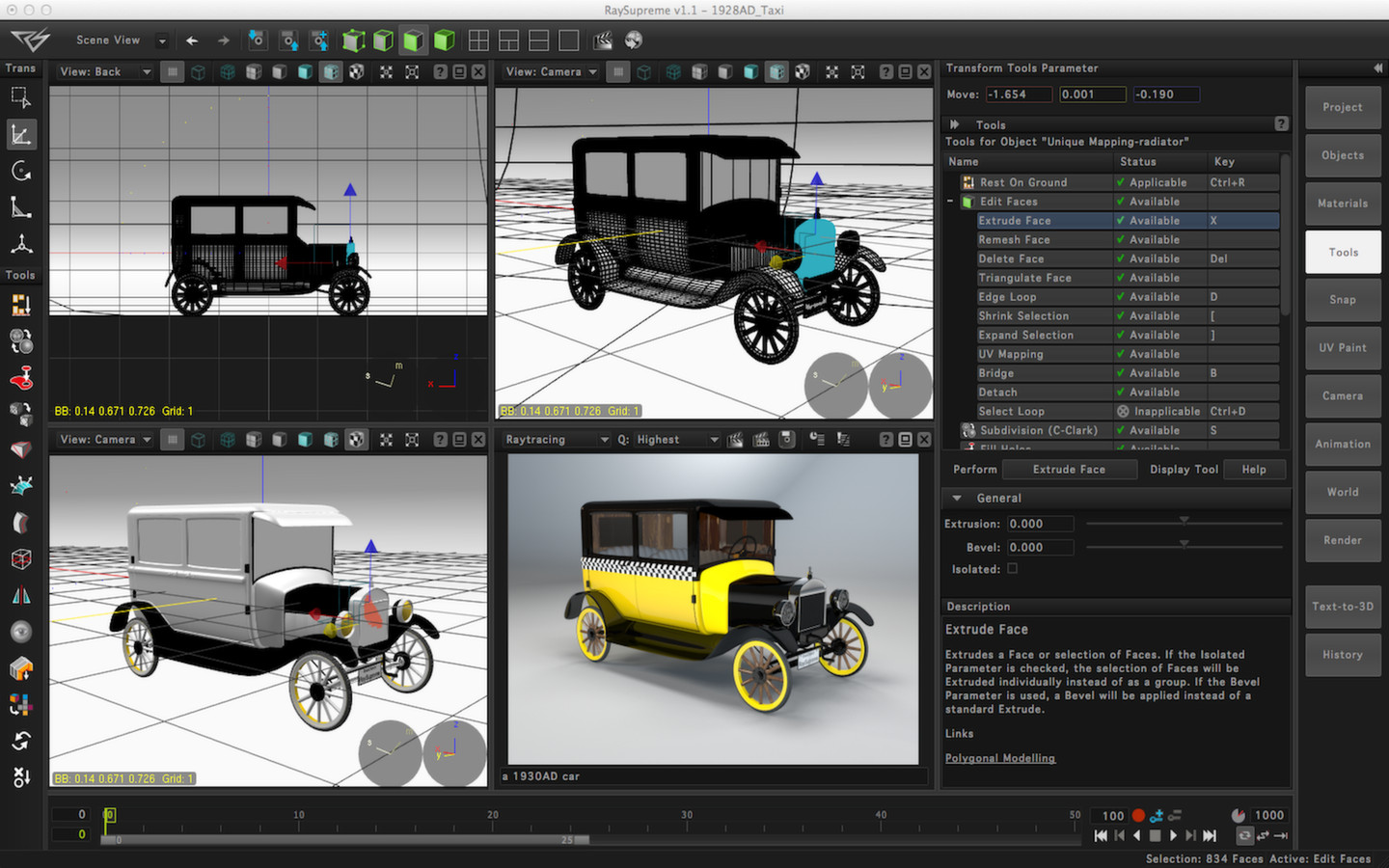Screen dimensions: 1389x868
Task: Click the render movie clapperboard icon
Action: pyautogui.click(x=603, y=40)
